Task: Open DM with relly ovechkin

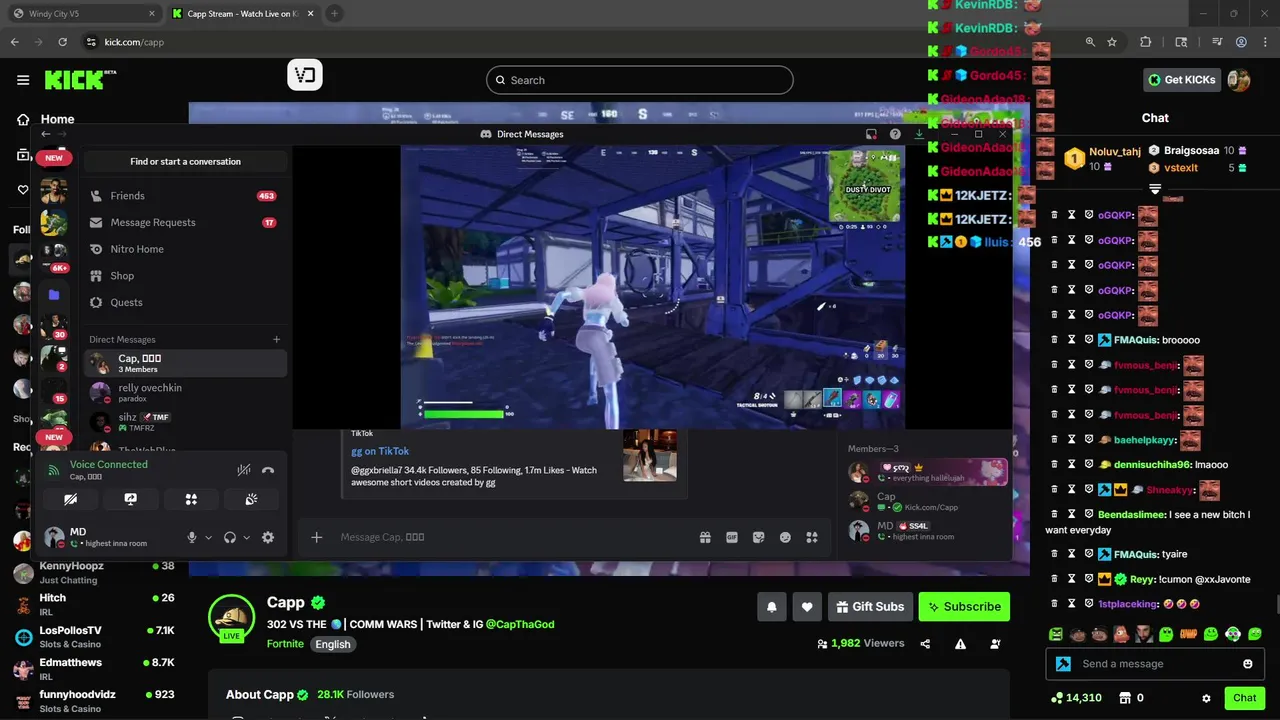Action: pos(185,392)
